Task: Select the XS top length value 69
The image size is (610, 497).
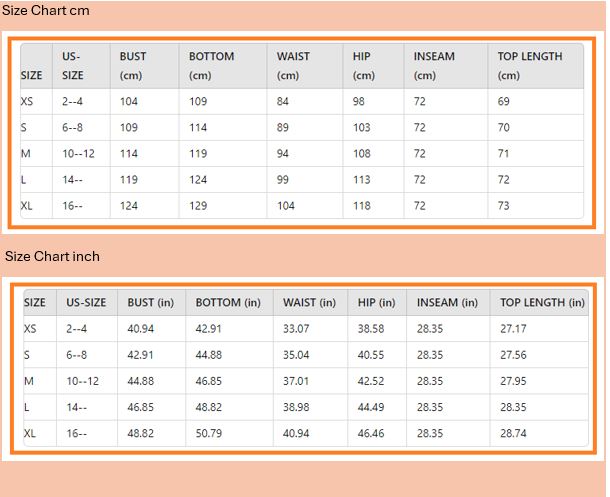Action: point(504,102)
